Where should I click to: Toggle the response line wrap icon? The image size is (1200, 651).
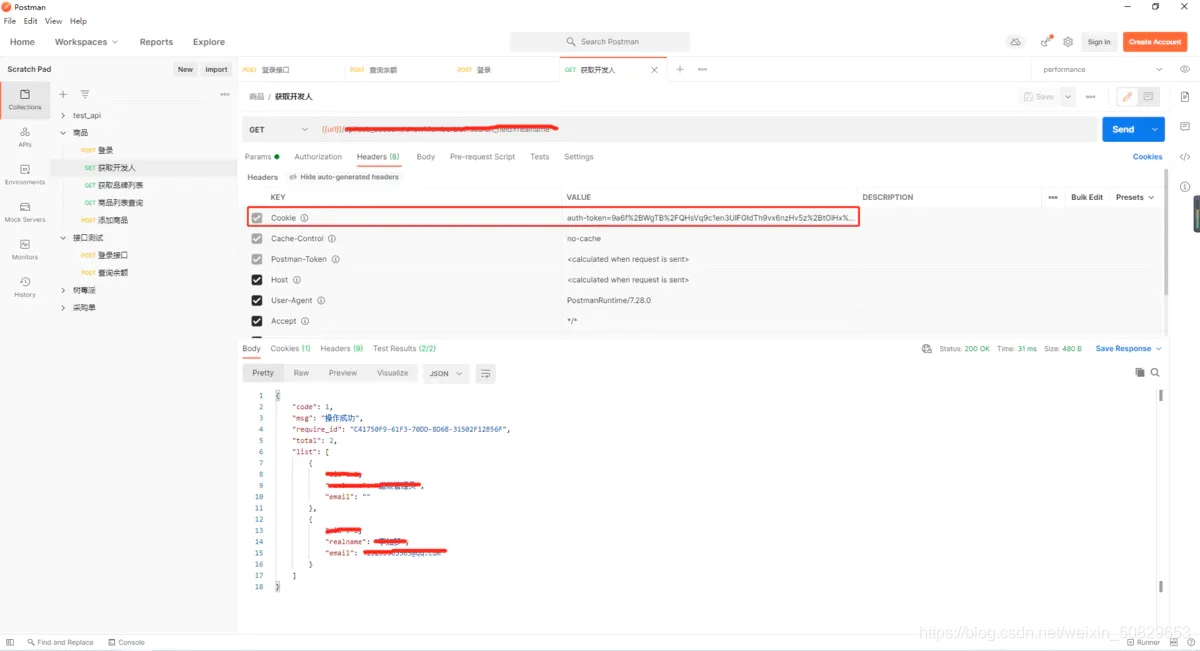click(486, 373)
